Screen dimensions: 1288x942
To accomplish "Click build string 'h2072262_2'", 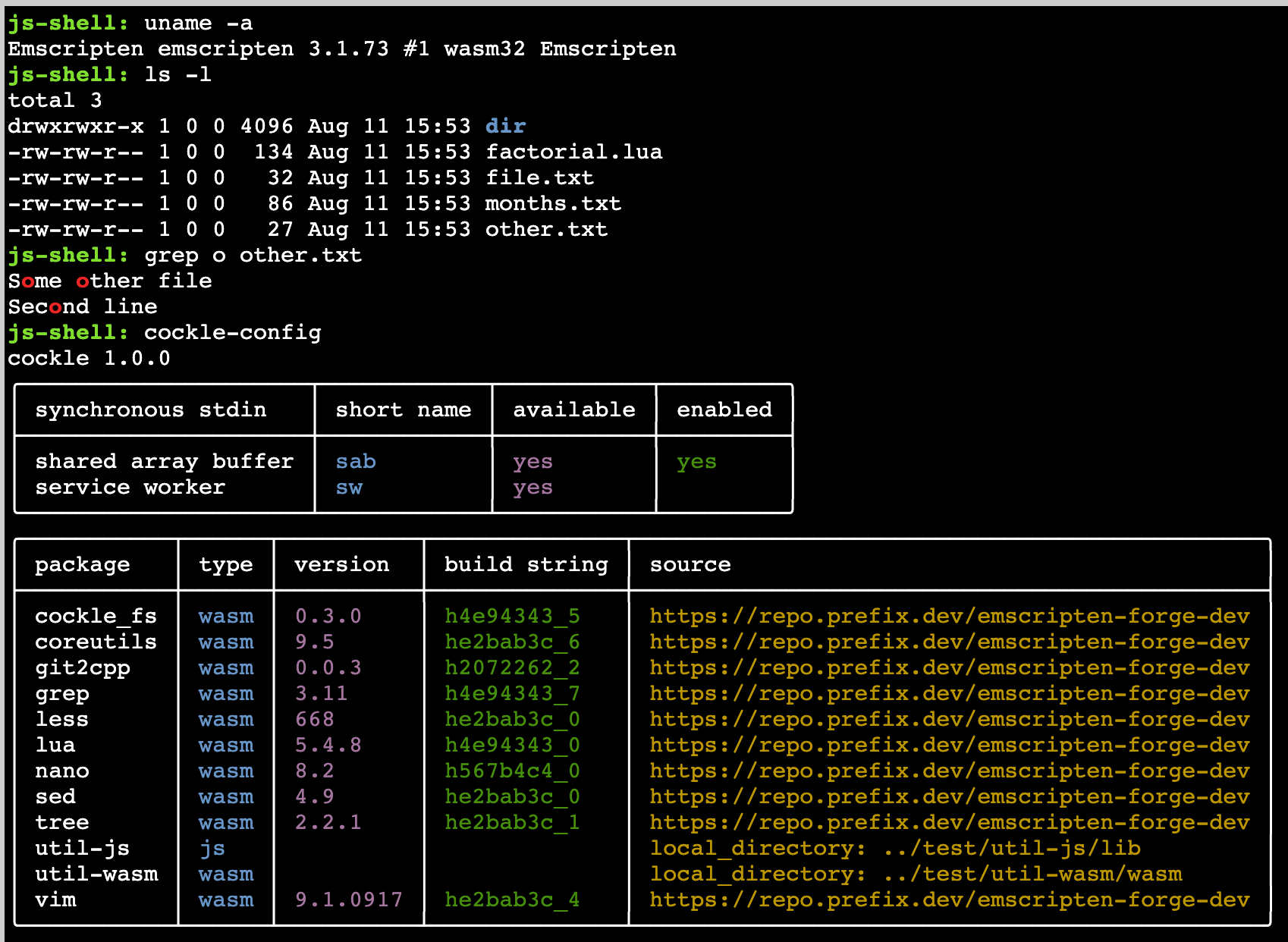I will (x=513, y=668).
